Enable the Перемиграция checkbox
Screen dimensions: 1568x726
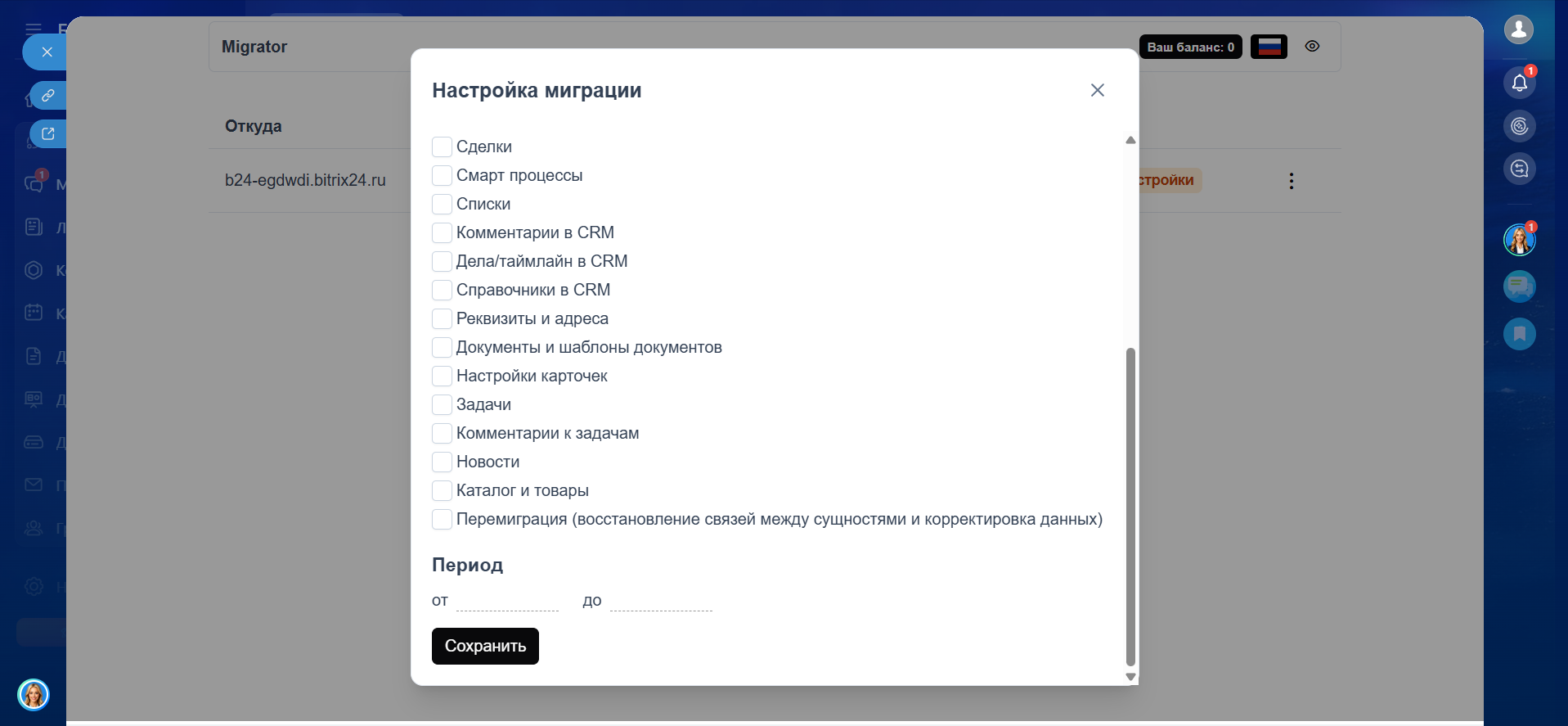coord(442,520)
